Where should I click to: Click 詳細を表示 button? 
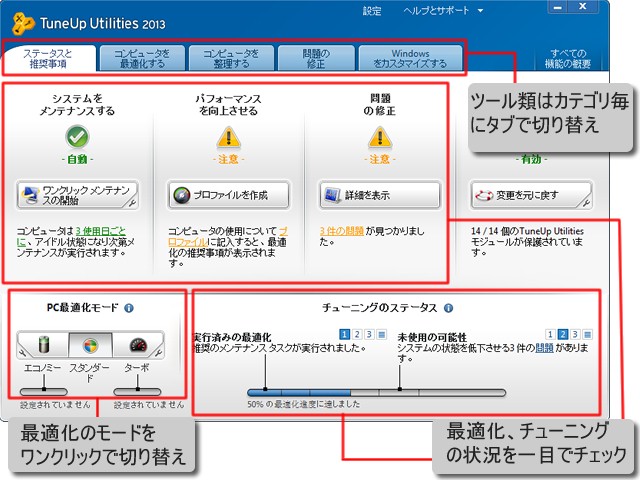[x=380, y=195]
